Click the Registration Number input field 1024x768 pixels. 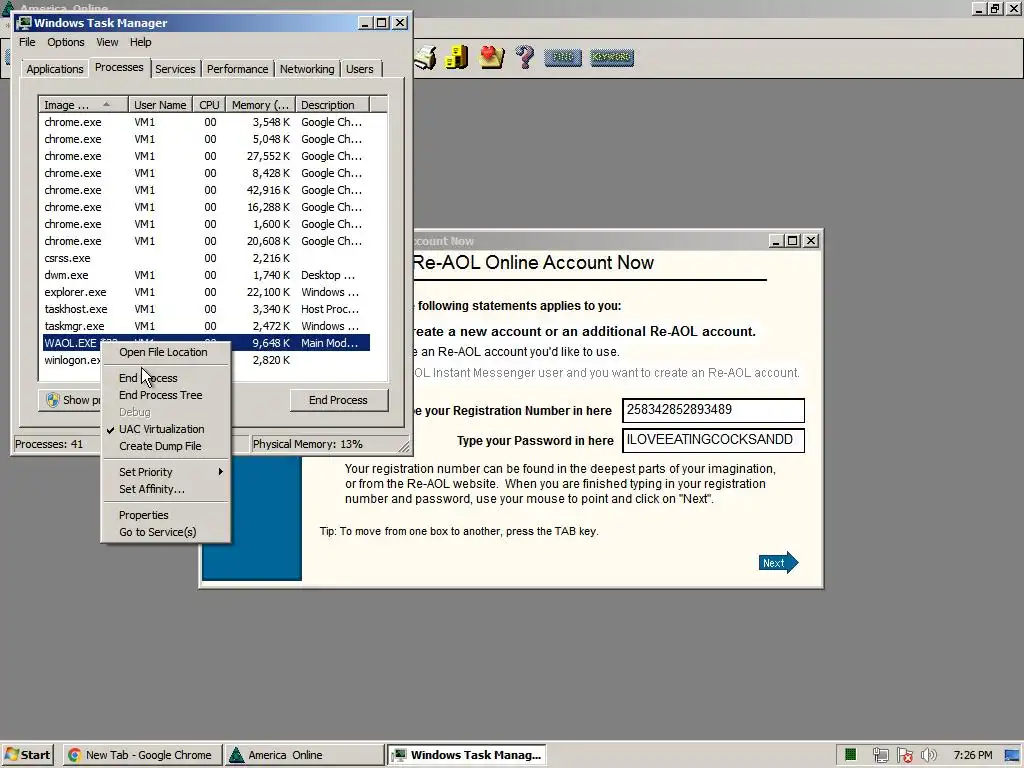click(x=713, y=410)
